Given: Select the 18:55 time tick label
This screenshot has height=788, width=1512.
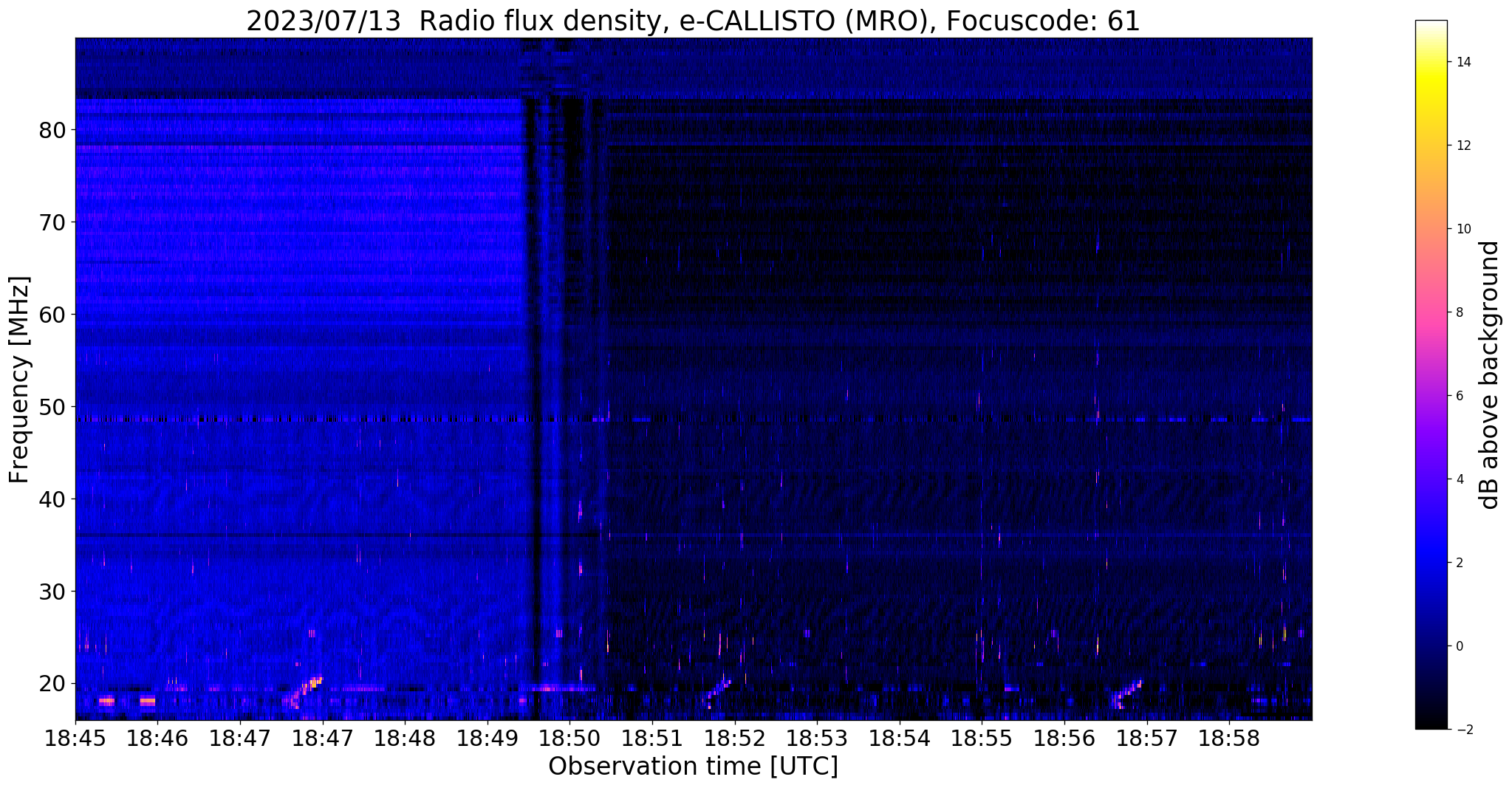Looking at the screenshot, I should click(x=982, y=738).
